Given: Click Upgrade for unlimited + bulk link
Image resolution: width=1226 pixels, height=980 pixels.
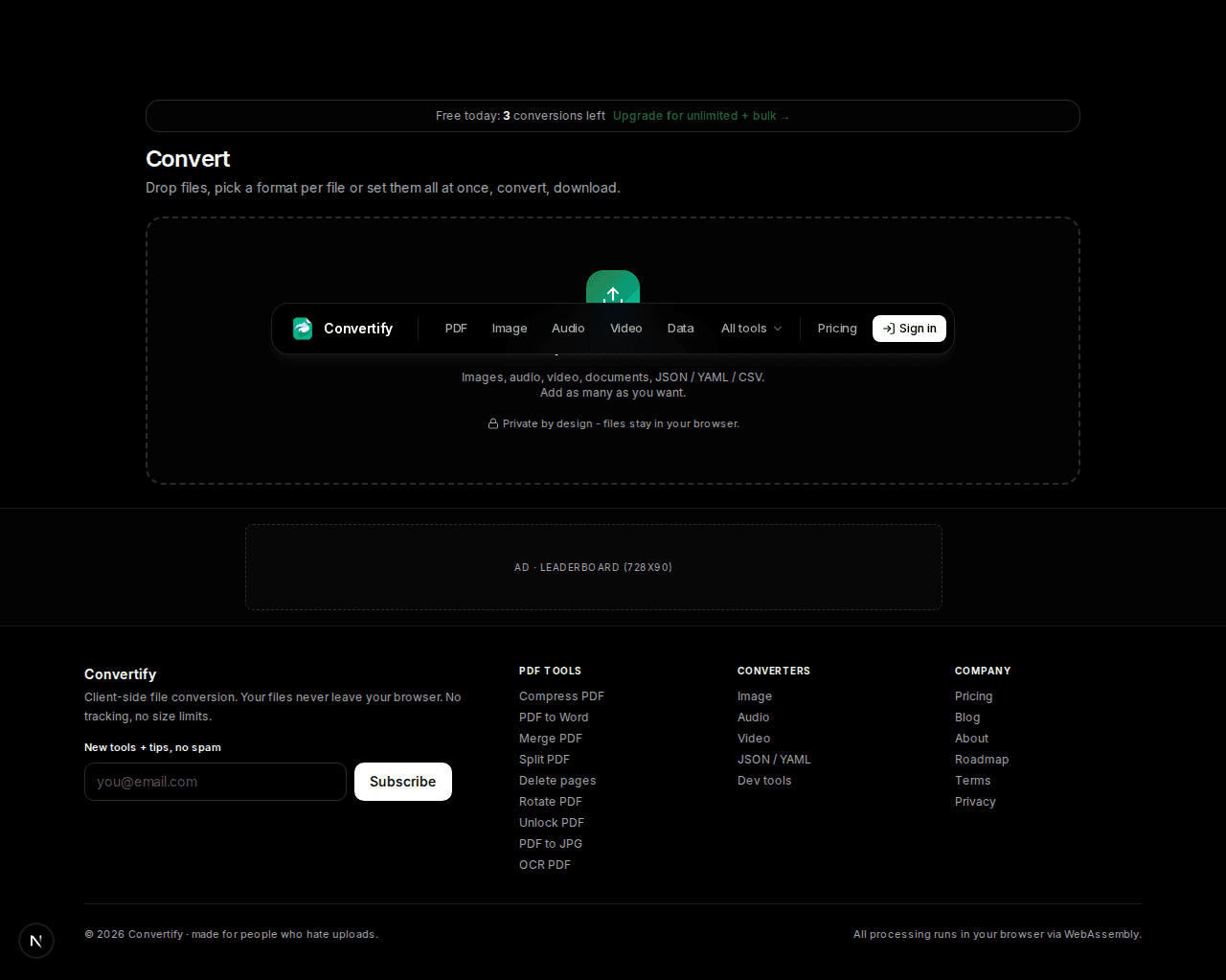Looking at the screenshot, I should (x=701, y=116).
